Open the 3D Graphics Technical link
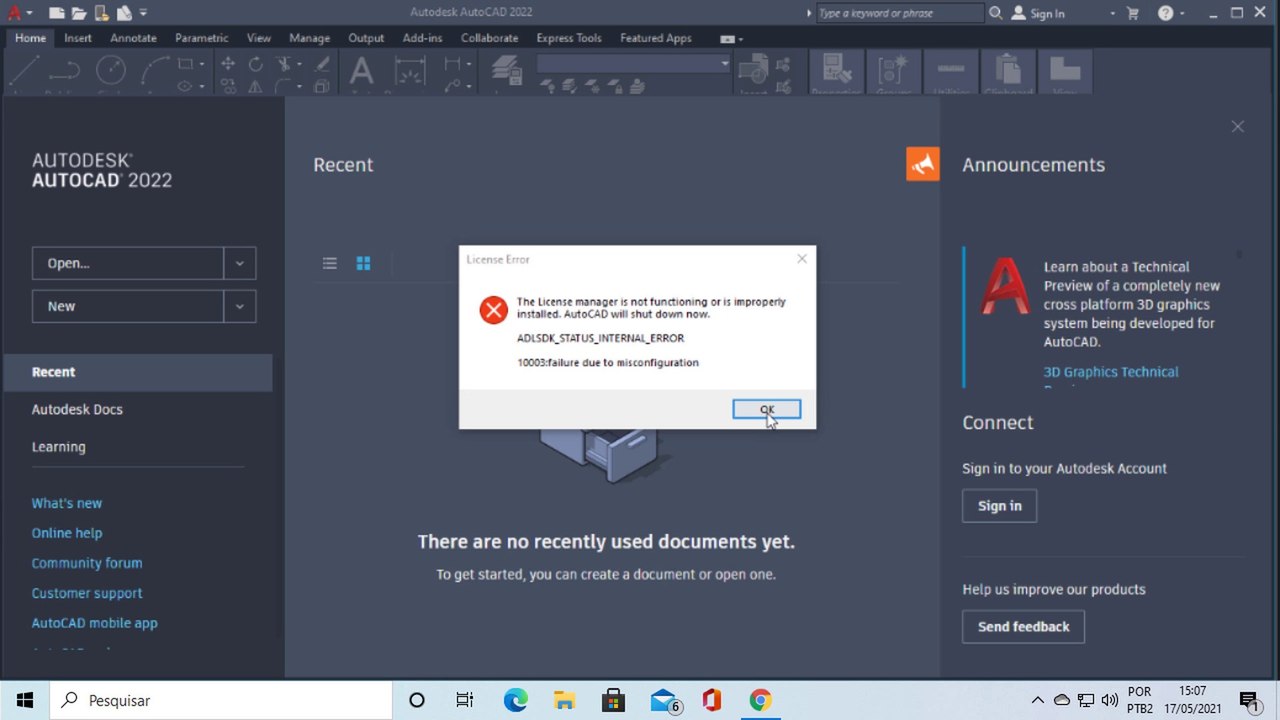 pos(1111,372)
